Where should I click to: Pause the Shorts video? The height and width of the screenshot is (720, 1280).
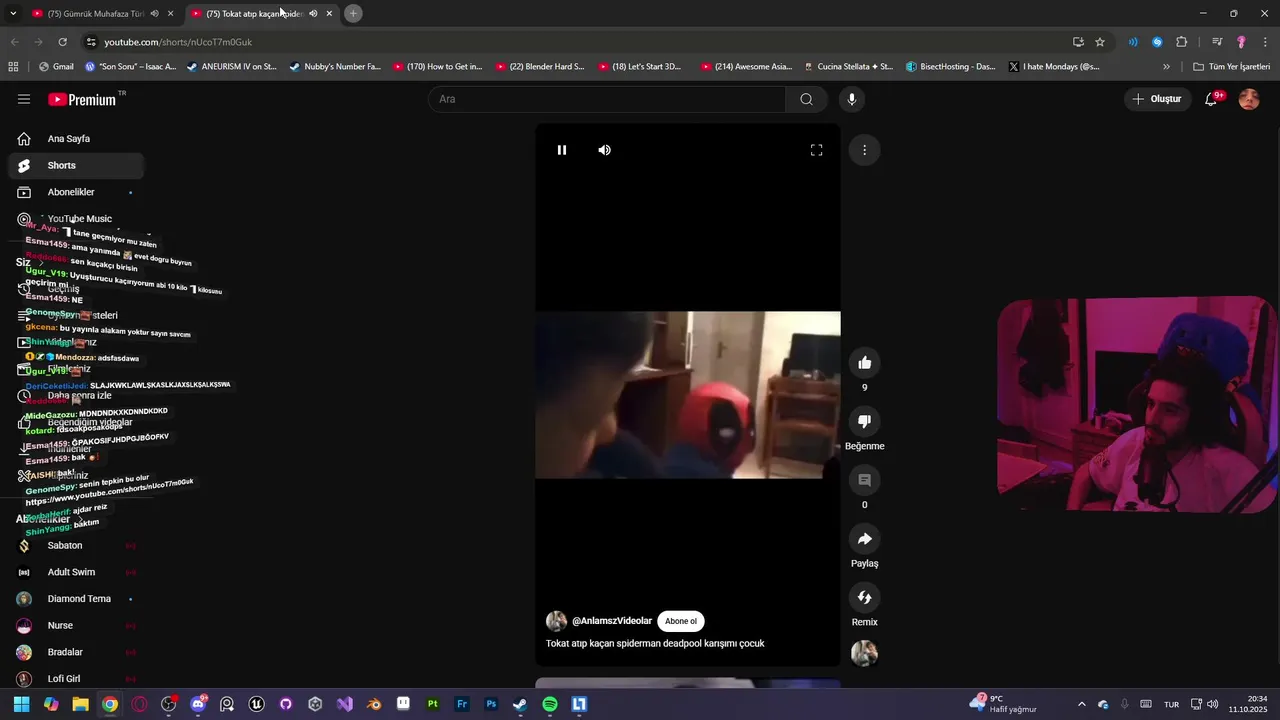pos(562,150)
